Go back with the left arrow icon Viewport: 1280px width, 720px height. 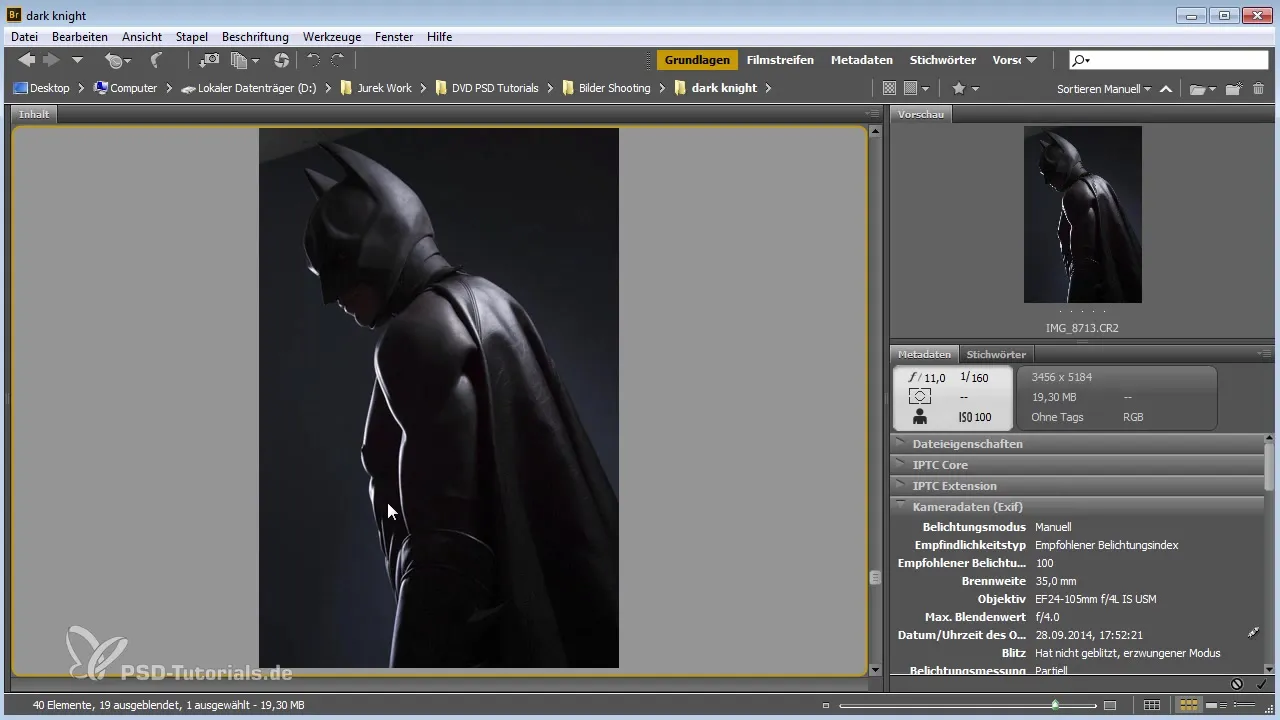(x=27, y=60)
